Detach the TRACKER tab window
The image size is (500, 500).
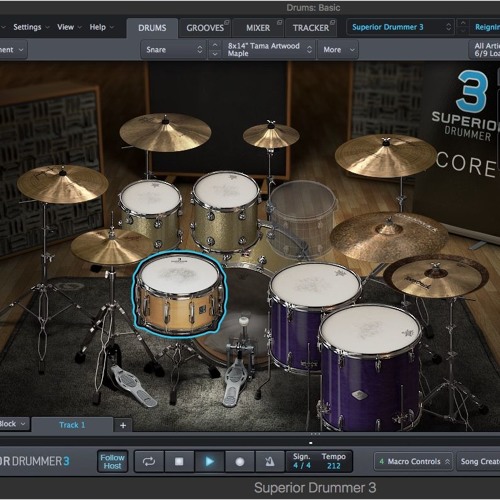click(x=332, y=22)
